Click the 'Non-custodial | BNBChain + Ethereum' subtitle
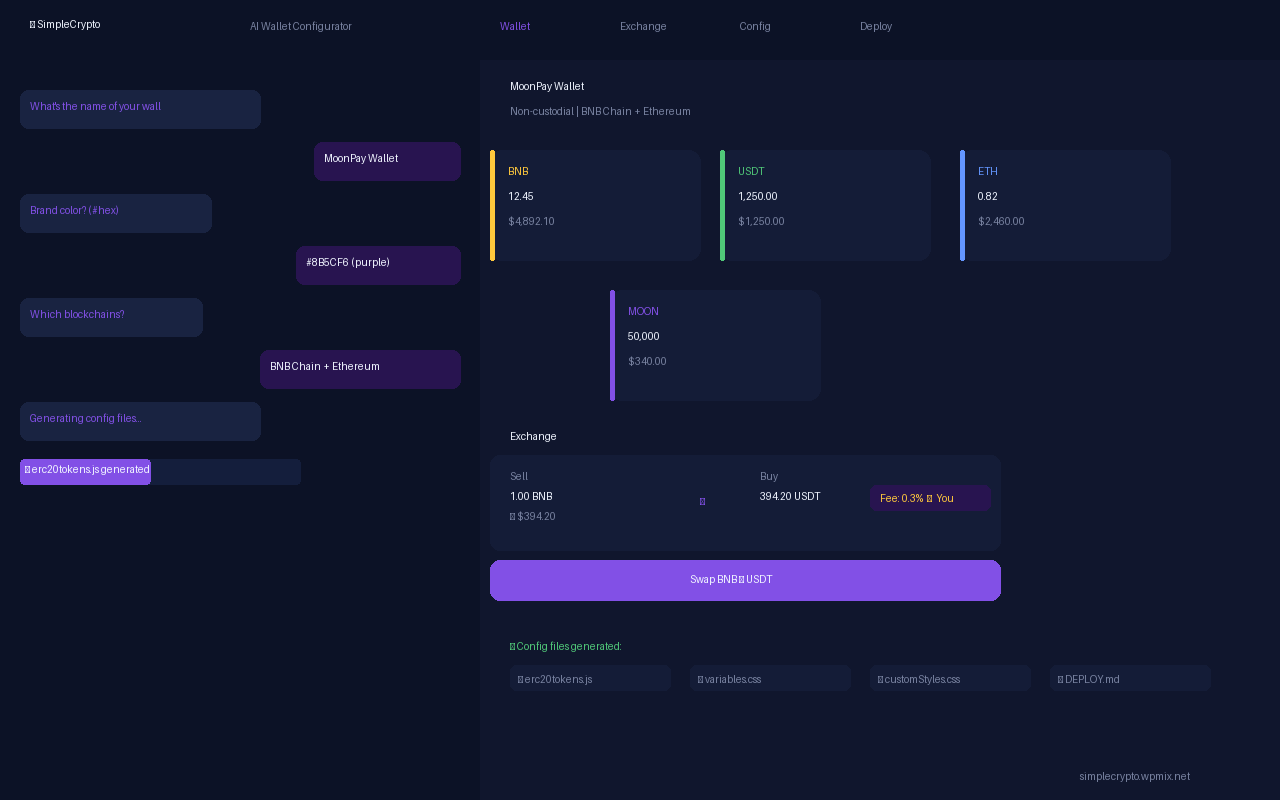This screenshot has width=1280, height=800. coord(600,112)
